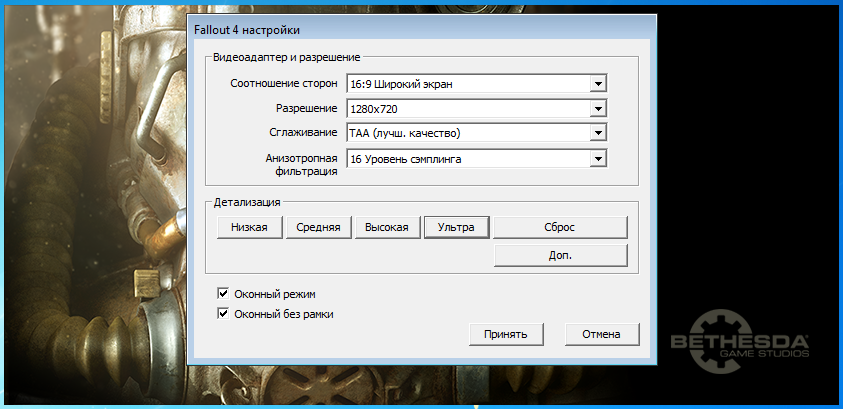Click the 16 Уровень сэмплинга field
The height and width of the screenshot is (409, 843).
click(477, 159)
